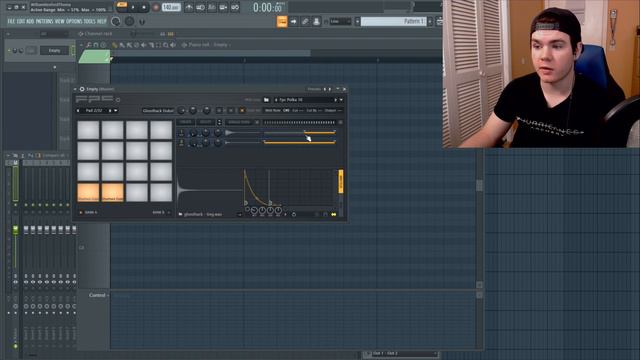
Task: Click the Empty channel button in channel rack
Action: (54, 51)
